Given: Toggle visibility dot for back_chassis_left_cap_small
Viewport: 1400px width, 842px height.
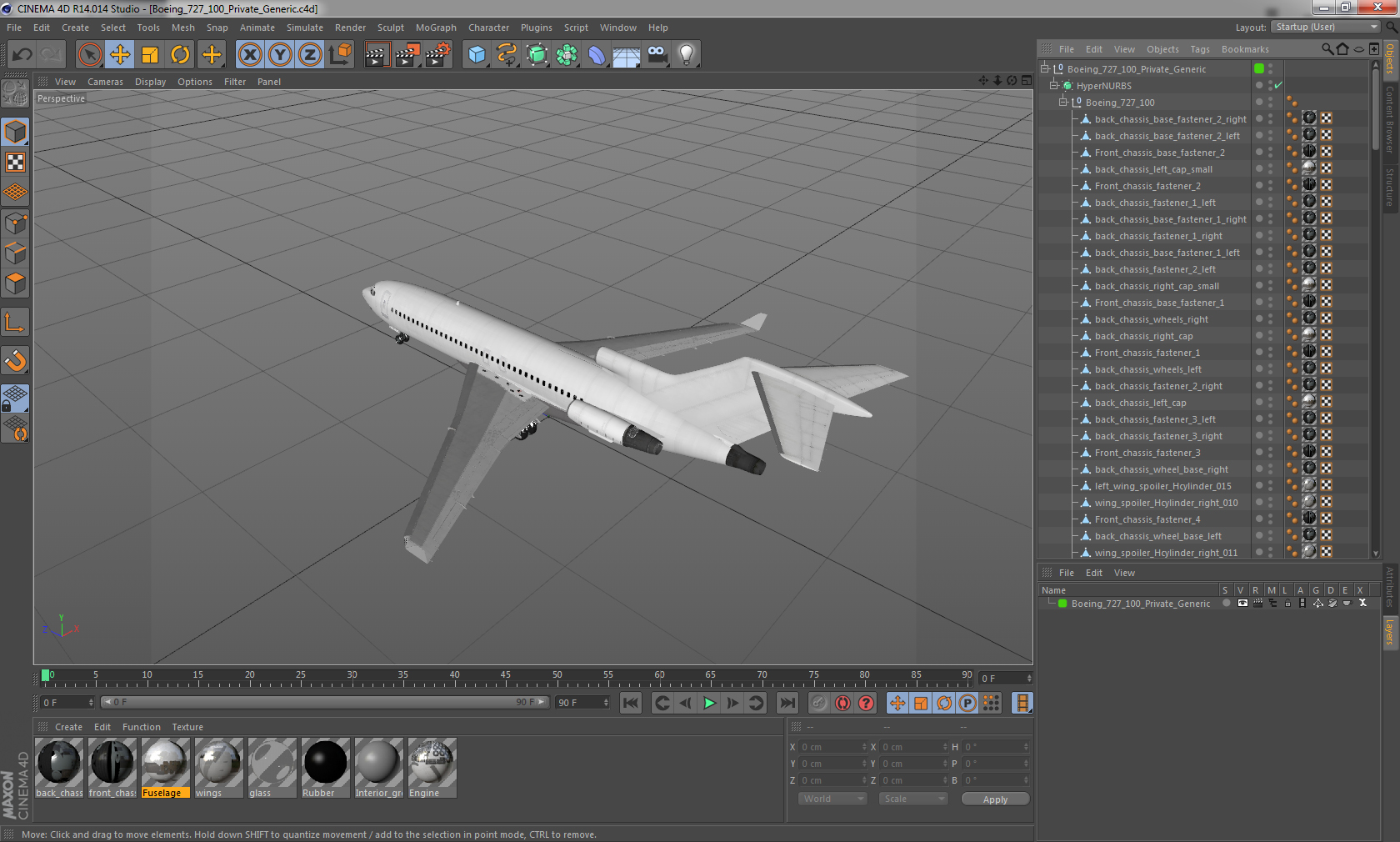Looking at the screenshot, I should pyautogui.click(x=1259, y=167).
